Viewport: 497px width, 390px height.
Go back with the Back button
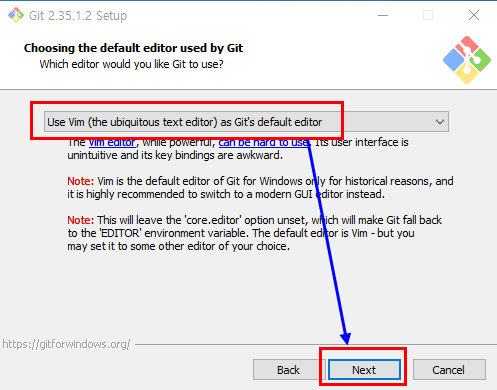tap(288, 370)
